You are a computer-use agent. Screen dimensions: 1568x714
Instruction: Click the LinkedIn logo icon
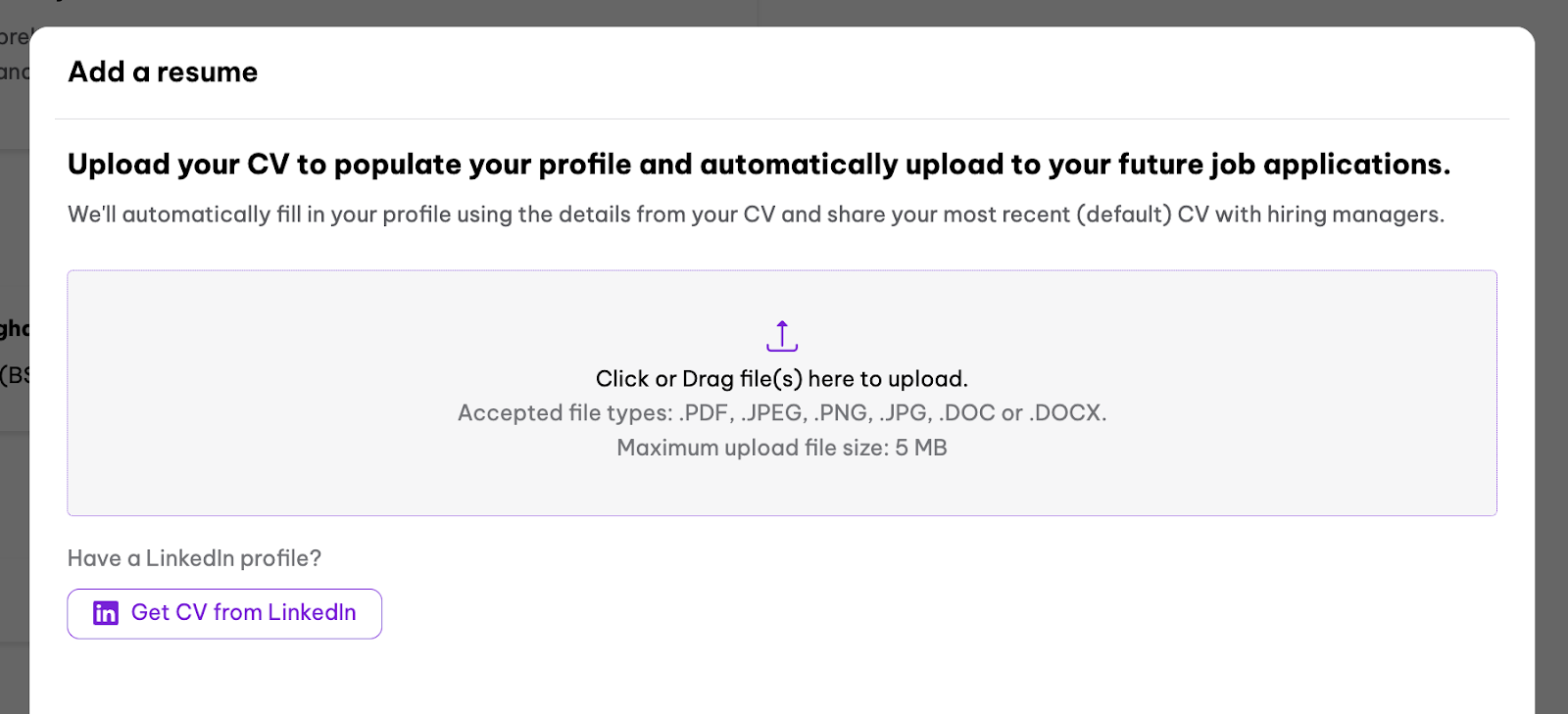coord(106,613)
